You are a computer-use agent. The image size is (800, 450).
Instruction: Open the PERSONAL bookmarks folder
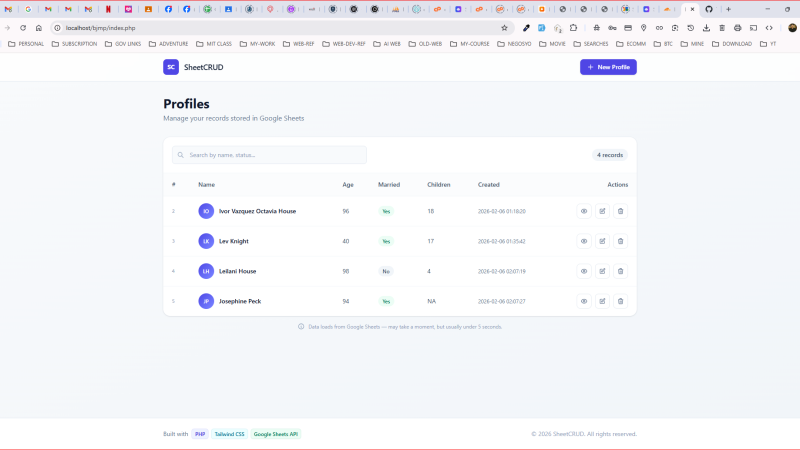coord(26,44)
